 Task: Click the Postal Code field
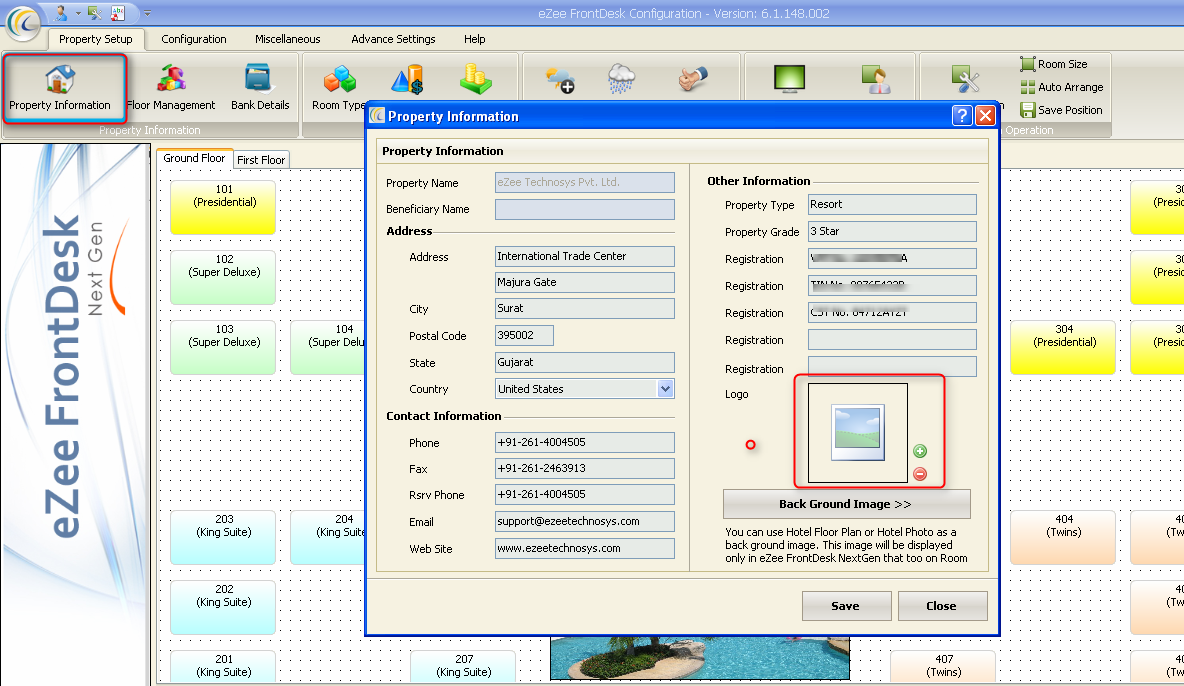tap(524, 335)
